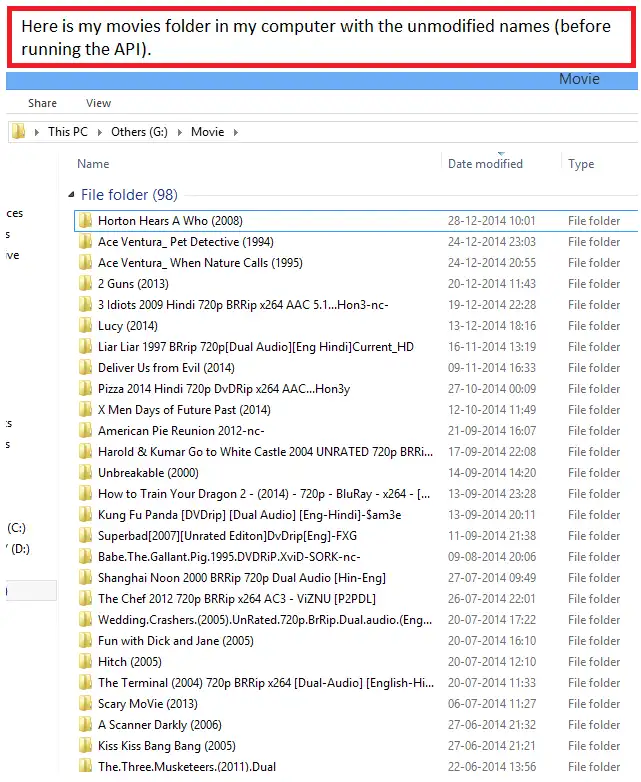The height and width of the screenshot is (782, 641).
Task: Click folder icon of Hitch (2005)
Action: pyautogui.click(x=86, y=661)
